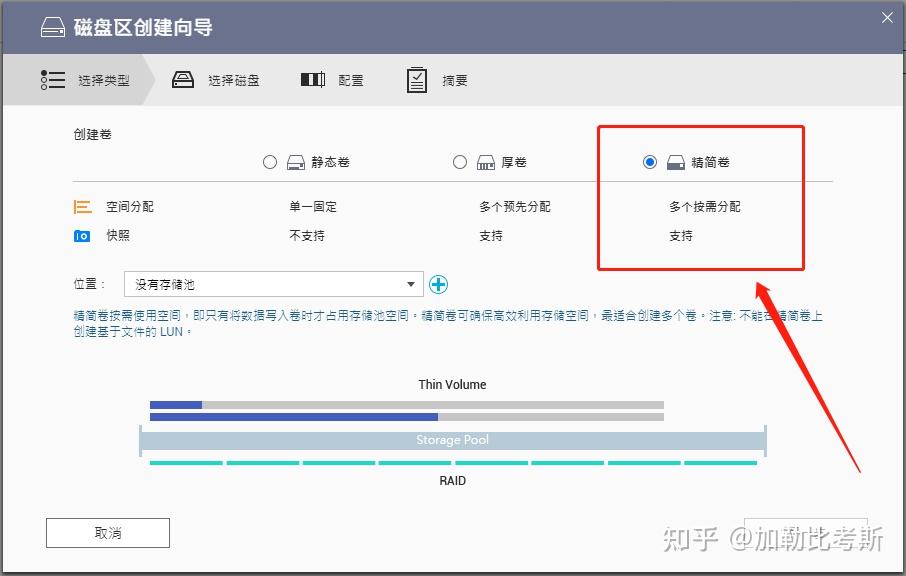Viewport: 906px width, 576px height.
Task: Select the 厚卷 radio button
Action: [460, 161]
